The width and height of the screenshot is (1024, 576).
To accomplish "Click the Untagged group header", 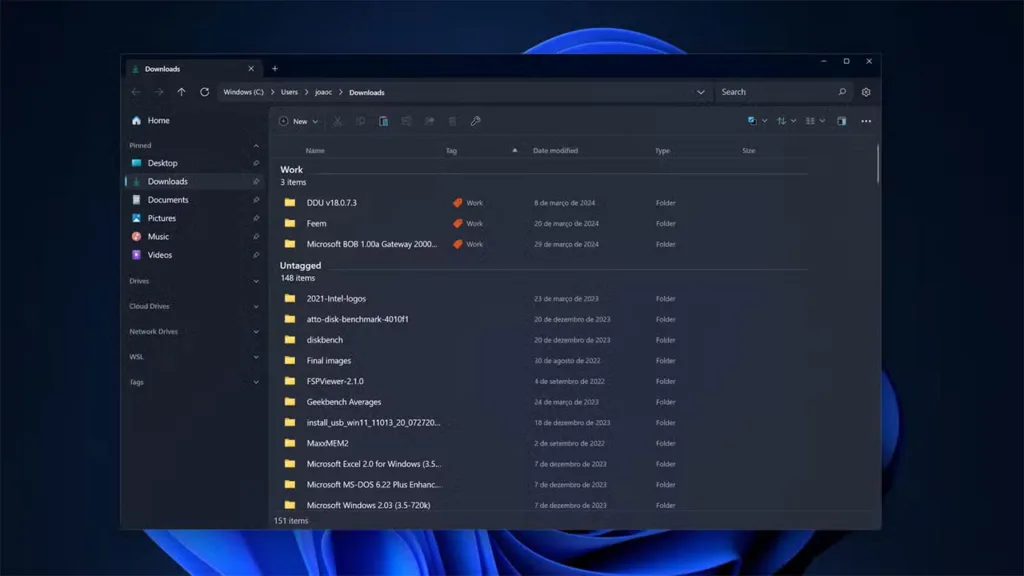I will click(x=300, y=266).
